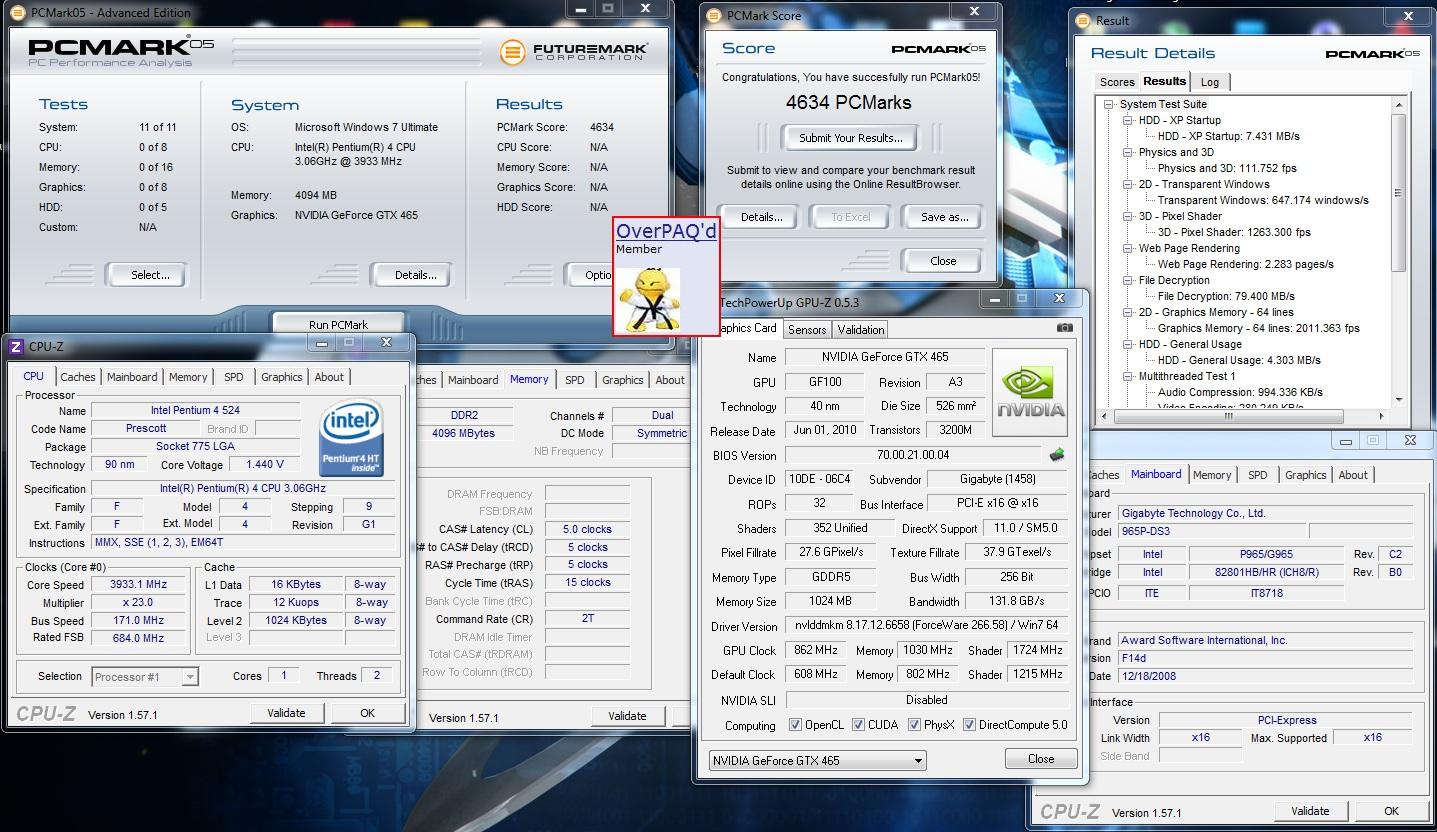
Task: Click the 4634 PCMarks score text
Action: coord(849,102)
